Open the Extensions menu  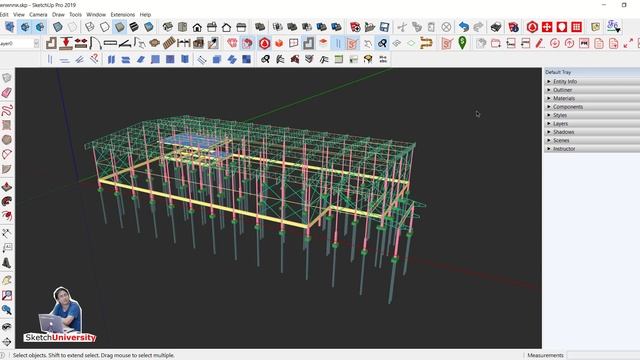tap(122, 14)
